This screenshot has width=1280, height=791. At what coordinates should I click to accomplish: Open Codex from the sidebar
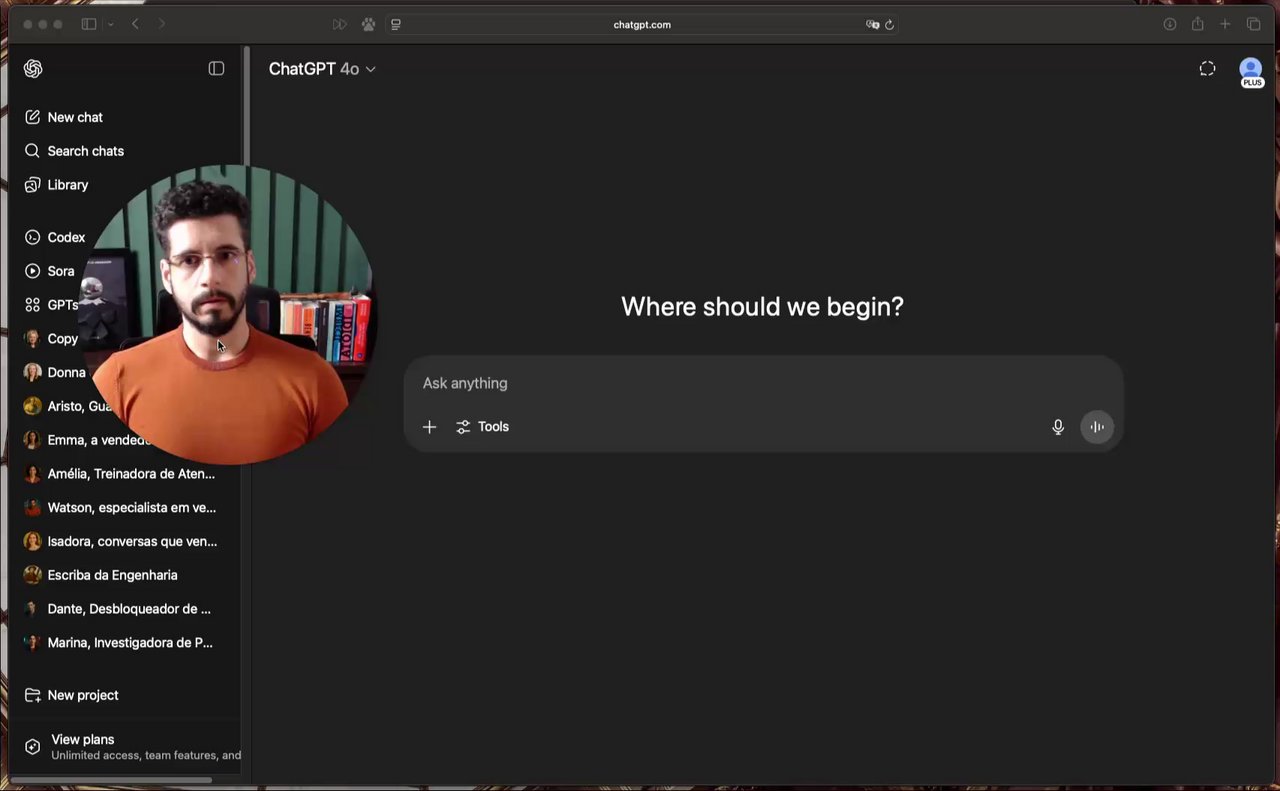pos(66,237)
